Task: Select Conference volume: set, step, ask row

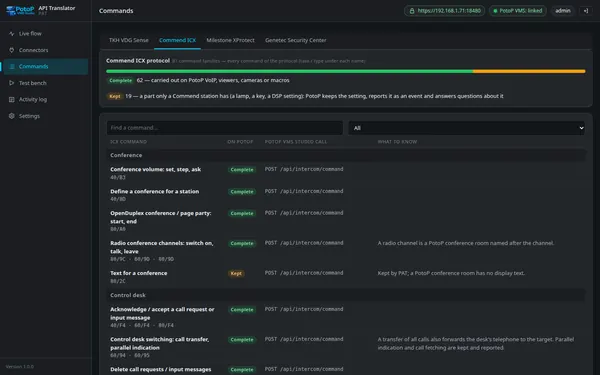Action: pyautogui.click(x=346, y=173)
